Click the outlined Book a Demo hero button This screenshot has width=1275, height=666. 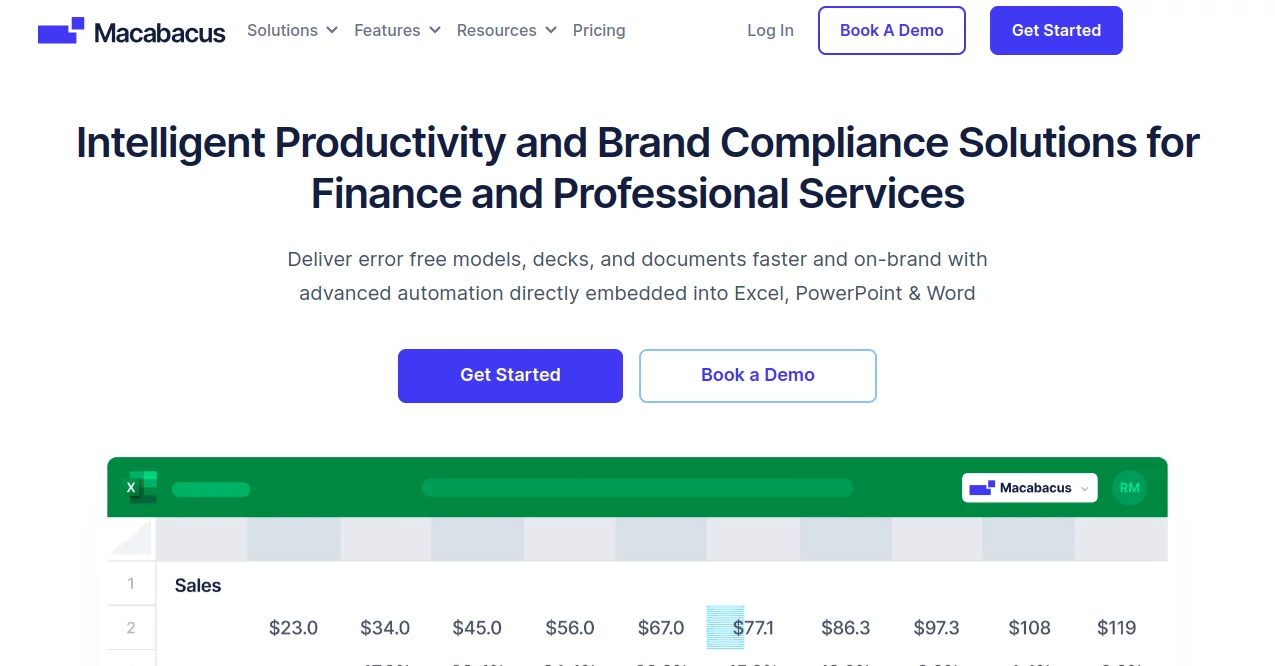tap(757, 375)
